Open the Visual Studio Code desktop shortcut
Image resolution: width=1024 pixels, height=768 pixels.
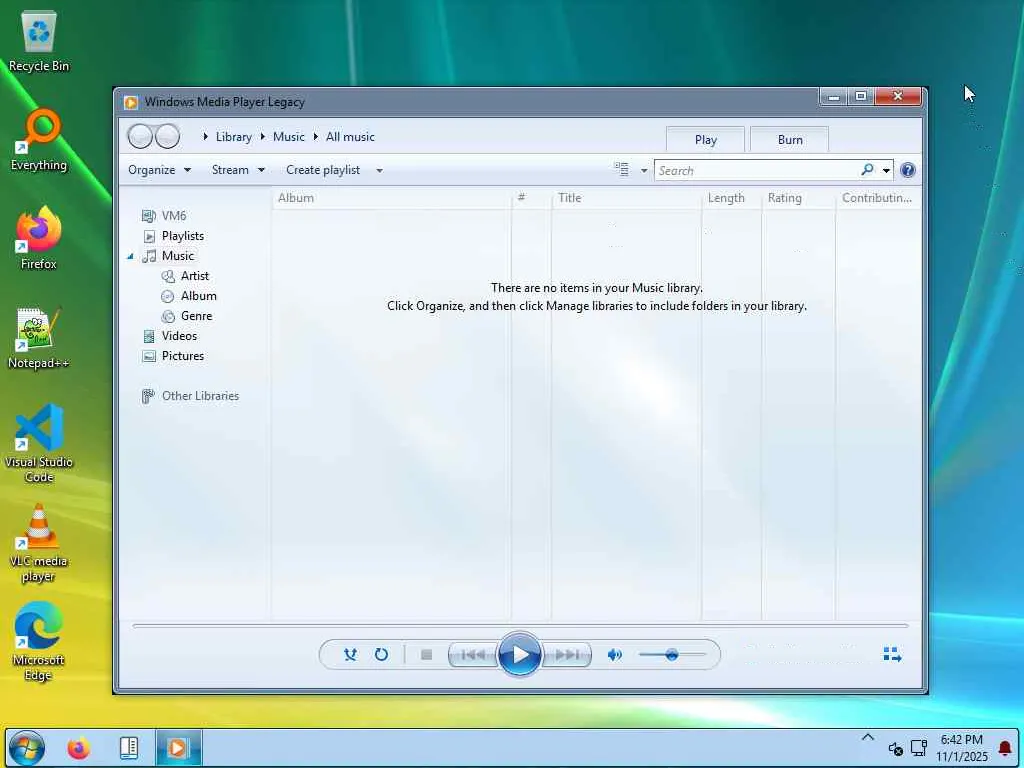[x=39, y=443]
